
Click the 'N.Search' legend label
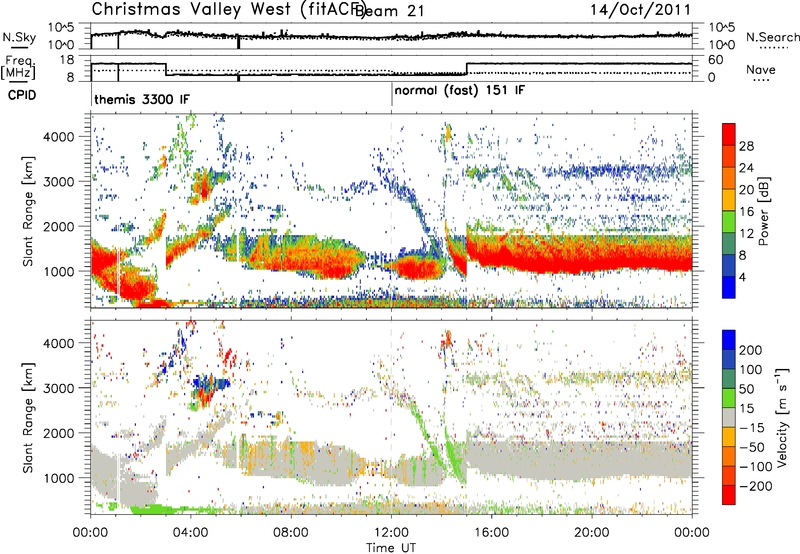point(772,37)
